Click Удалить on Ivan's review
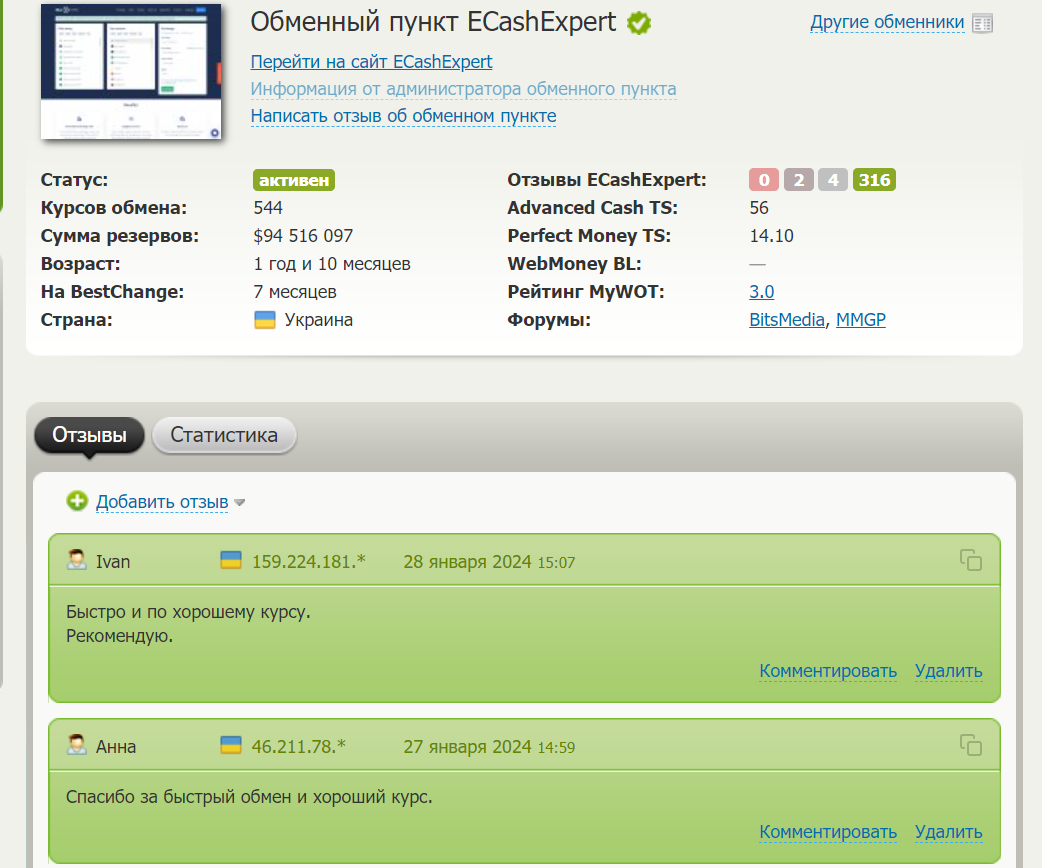1042x868 pixels. [948, 671]
